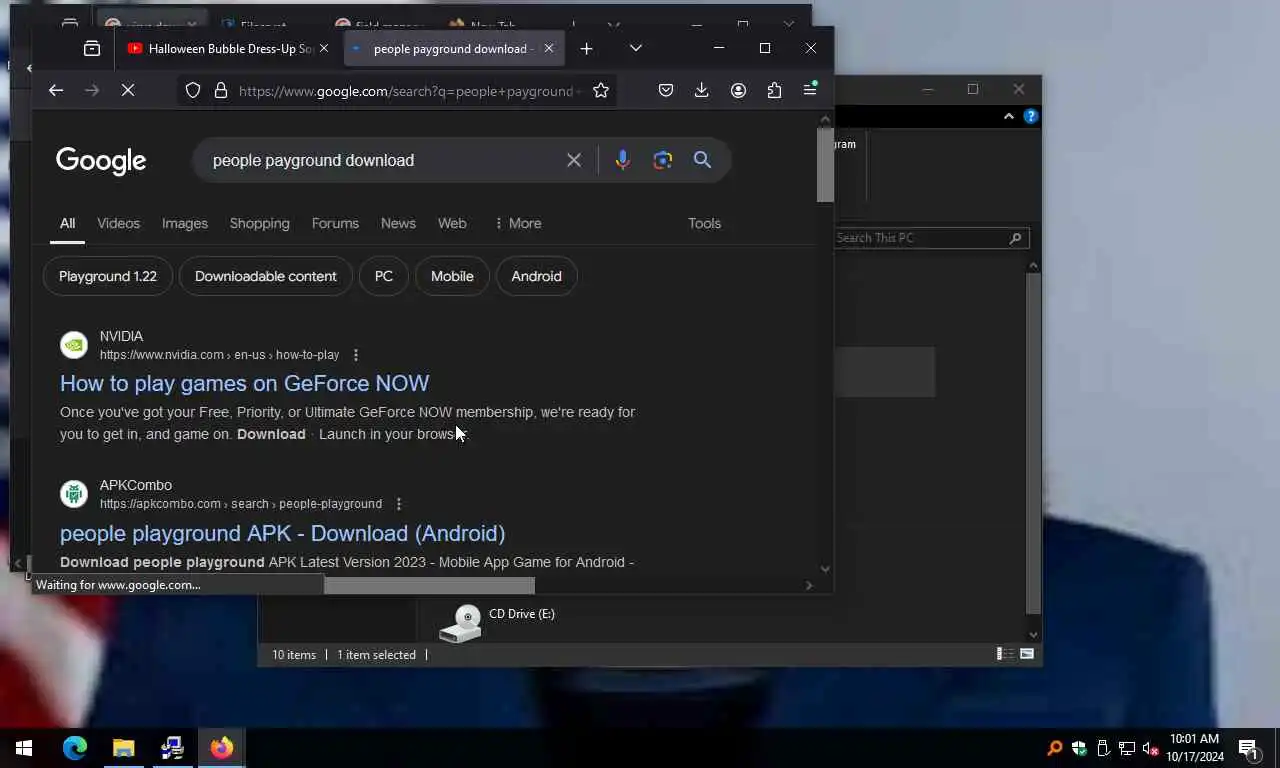Switch to Videos results

tap(118, 223)
